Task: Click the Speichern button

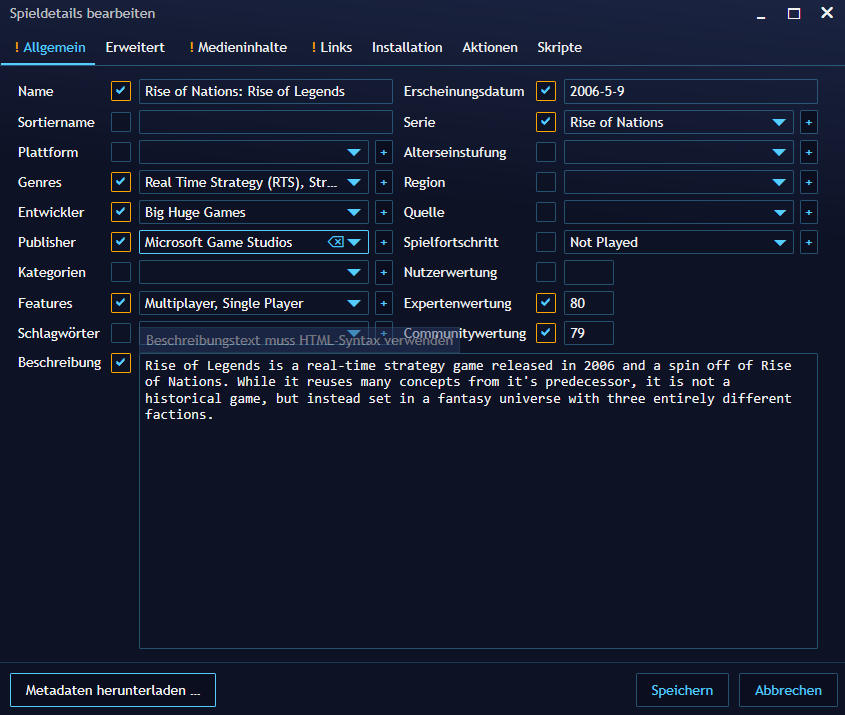Action: [x=682, y=690]
